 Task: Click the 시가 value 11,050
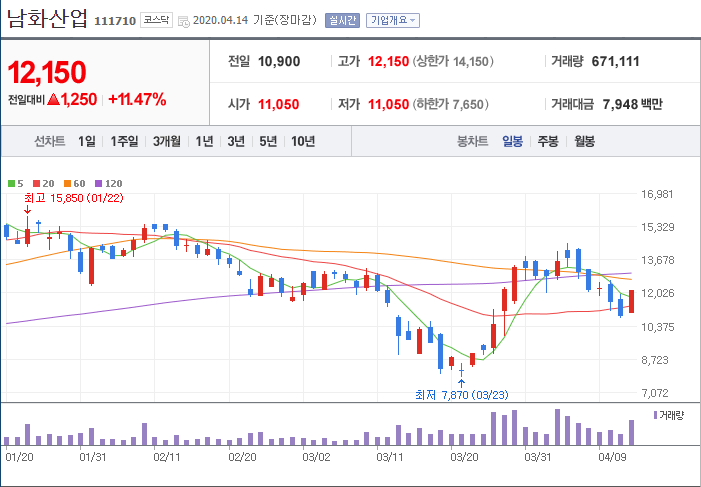tap(279, 104)
